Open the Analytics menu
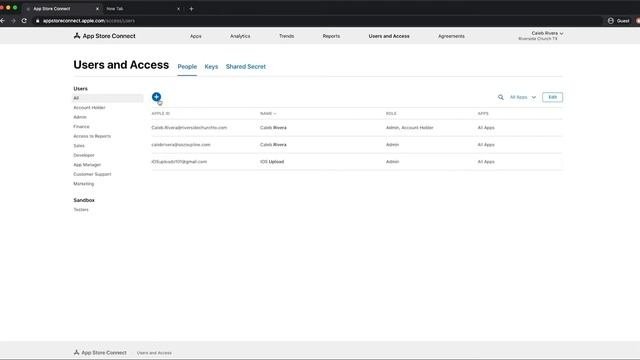The image size is (640, 360). (240, 36)
